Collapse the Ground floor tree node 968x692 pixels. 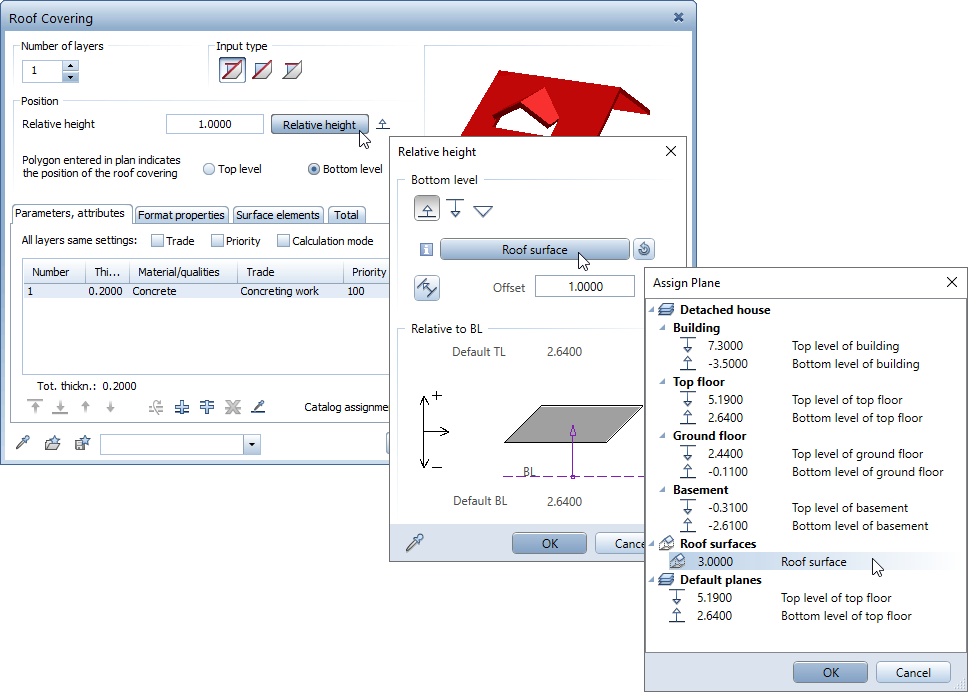(664, 436)
